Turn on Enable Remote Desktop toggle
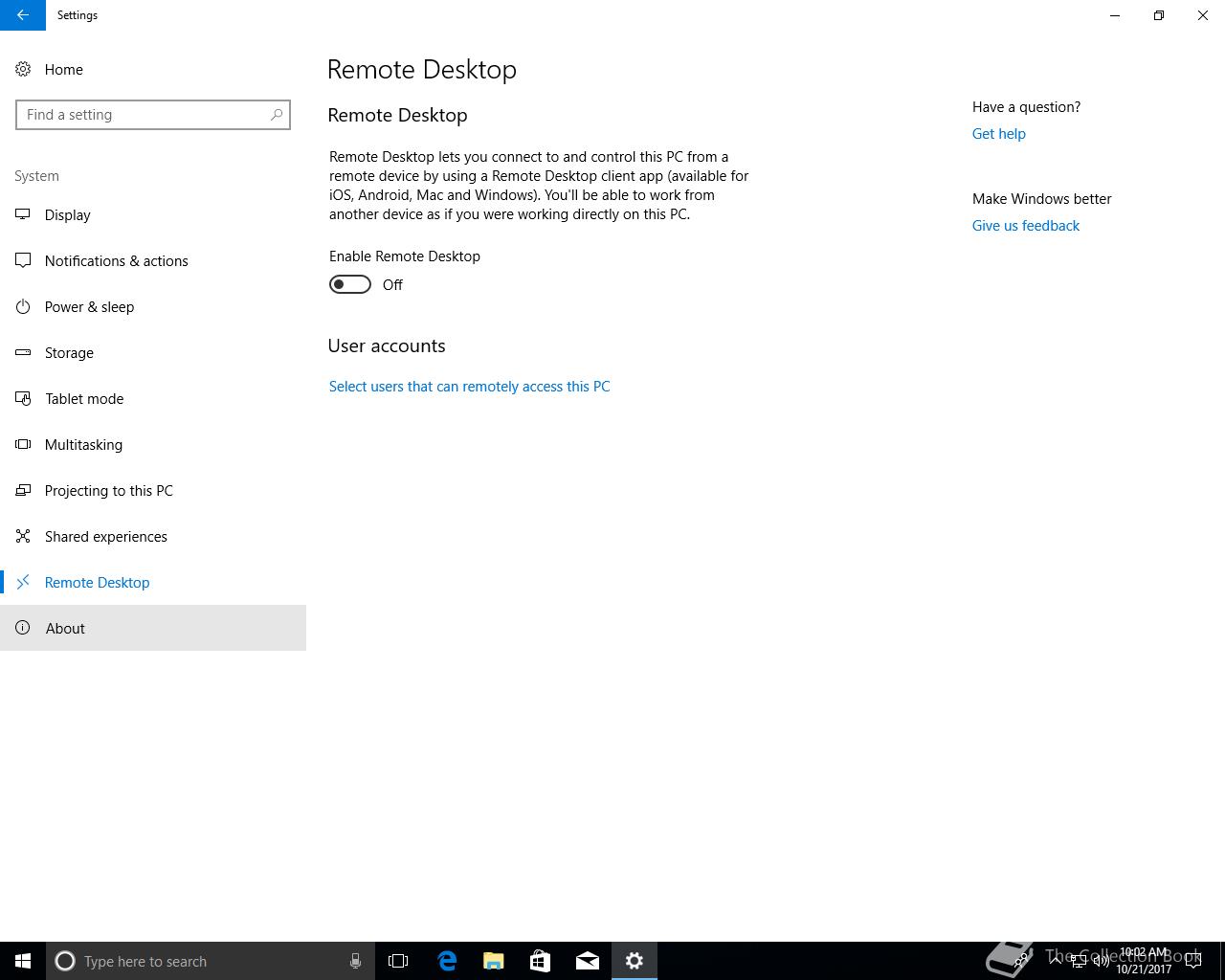Screen dimensions: 1225x980 pos(350,284)
